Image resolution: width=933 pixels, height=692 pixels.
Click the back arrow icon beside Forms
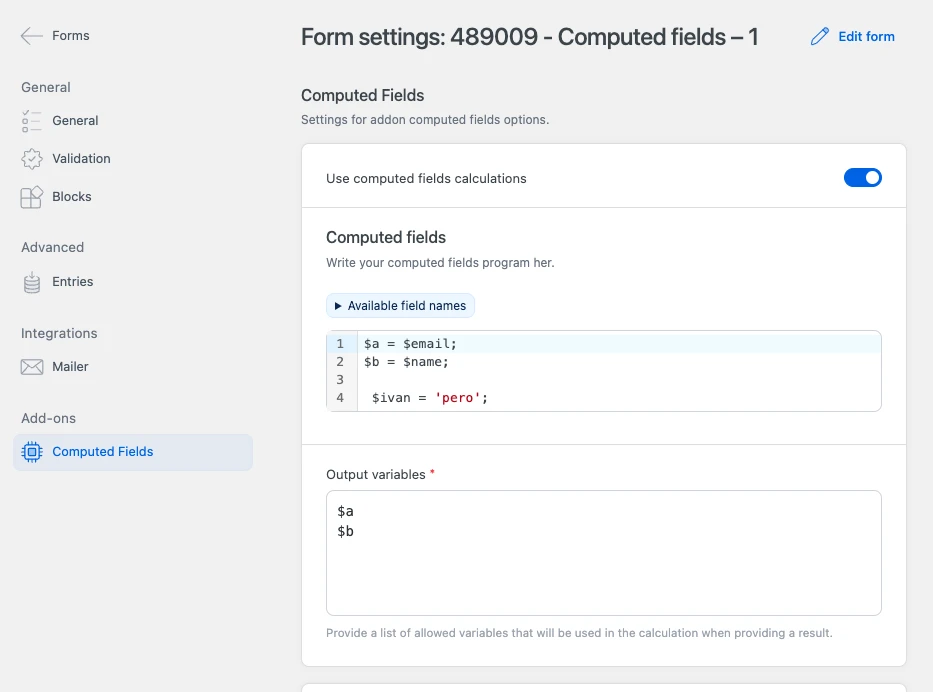tap(31, 36)
